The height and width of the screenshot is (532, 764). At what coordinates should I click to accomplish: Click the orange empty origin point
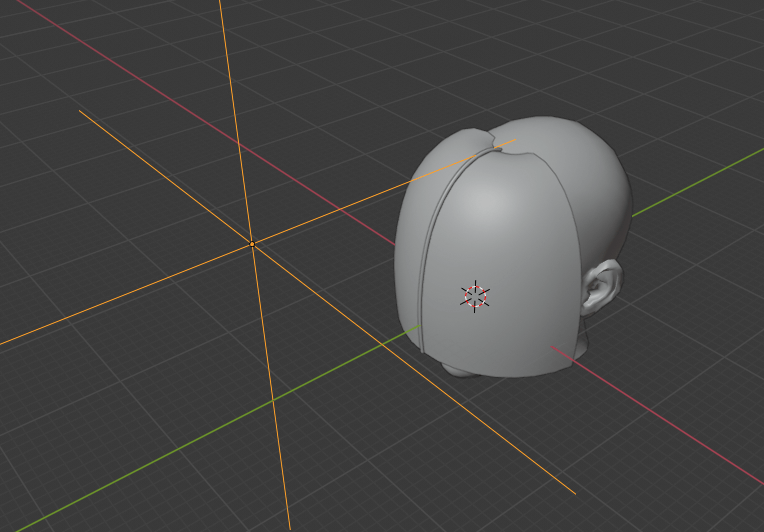252,244
